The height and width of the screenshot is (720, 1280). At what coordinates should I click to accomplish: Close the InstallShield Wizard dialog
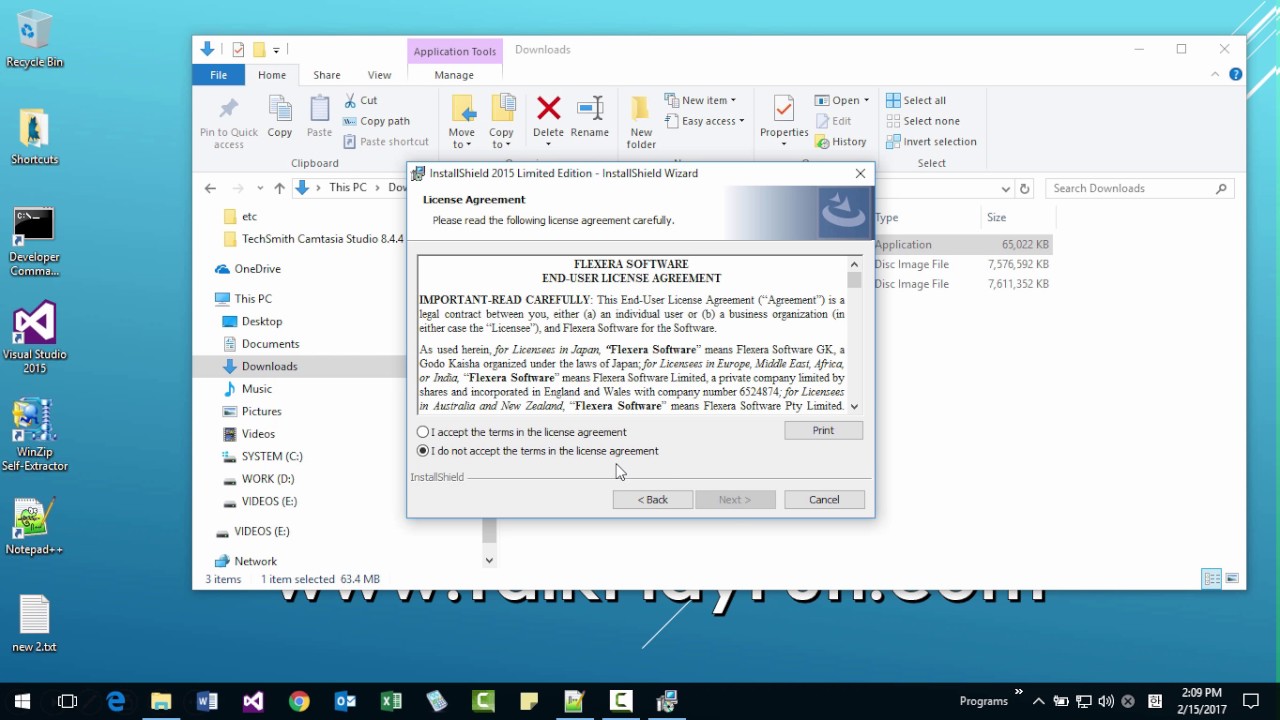click(x=860, y=173)
